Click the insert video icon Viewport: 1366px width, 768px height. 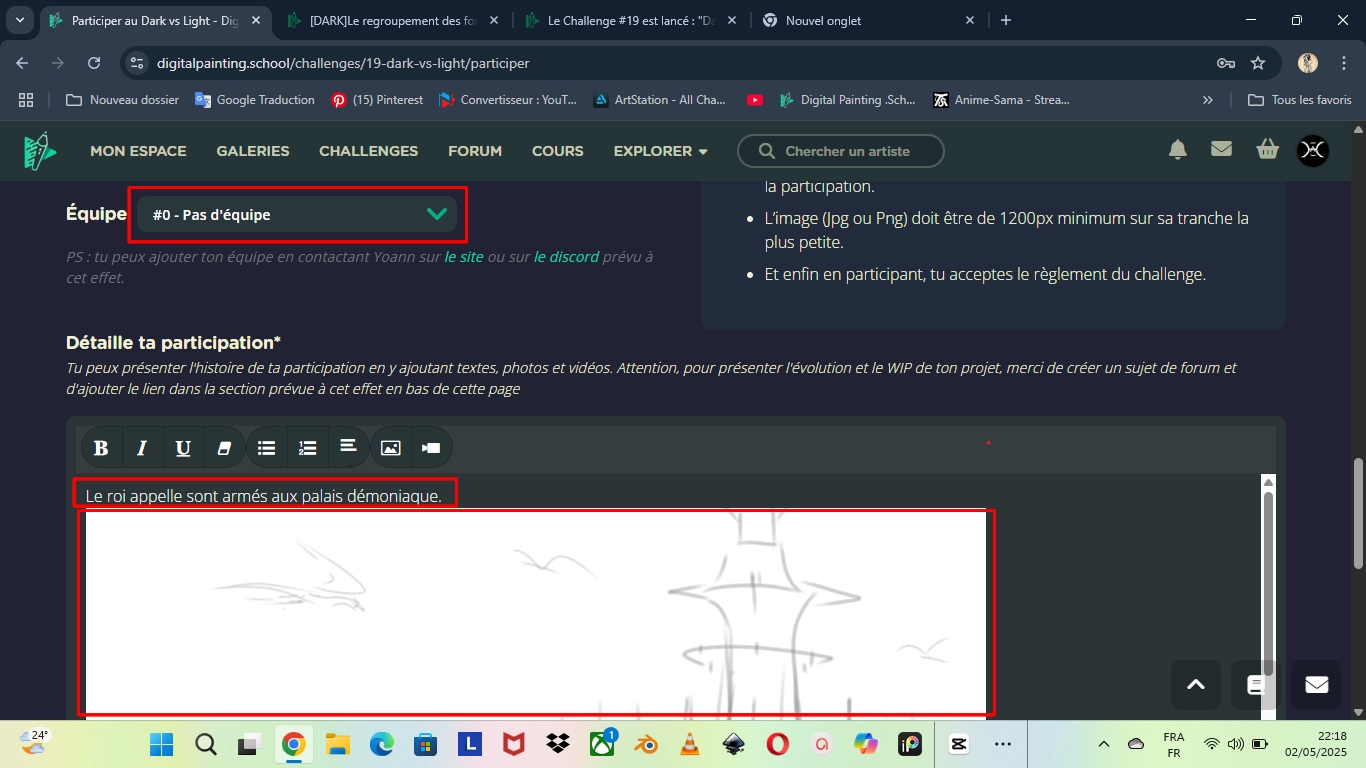point(431,448)
